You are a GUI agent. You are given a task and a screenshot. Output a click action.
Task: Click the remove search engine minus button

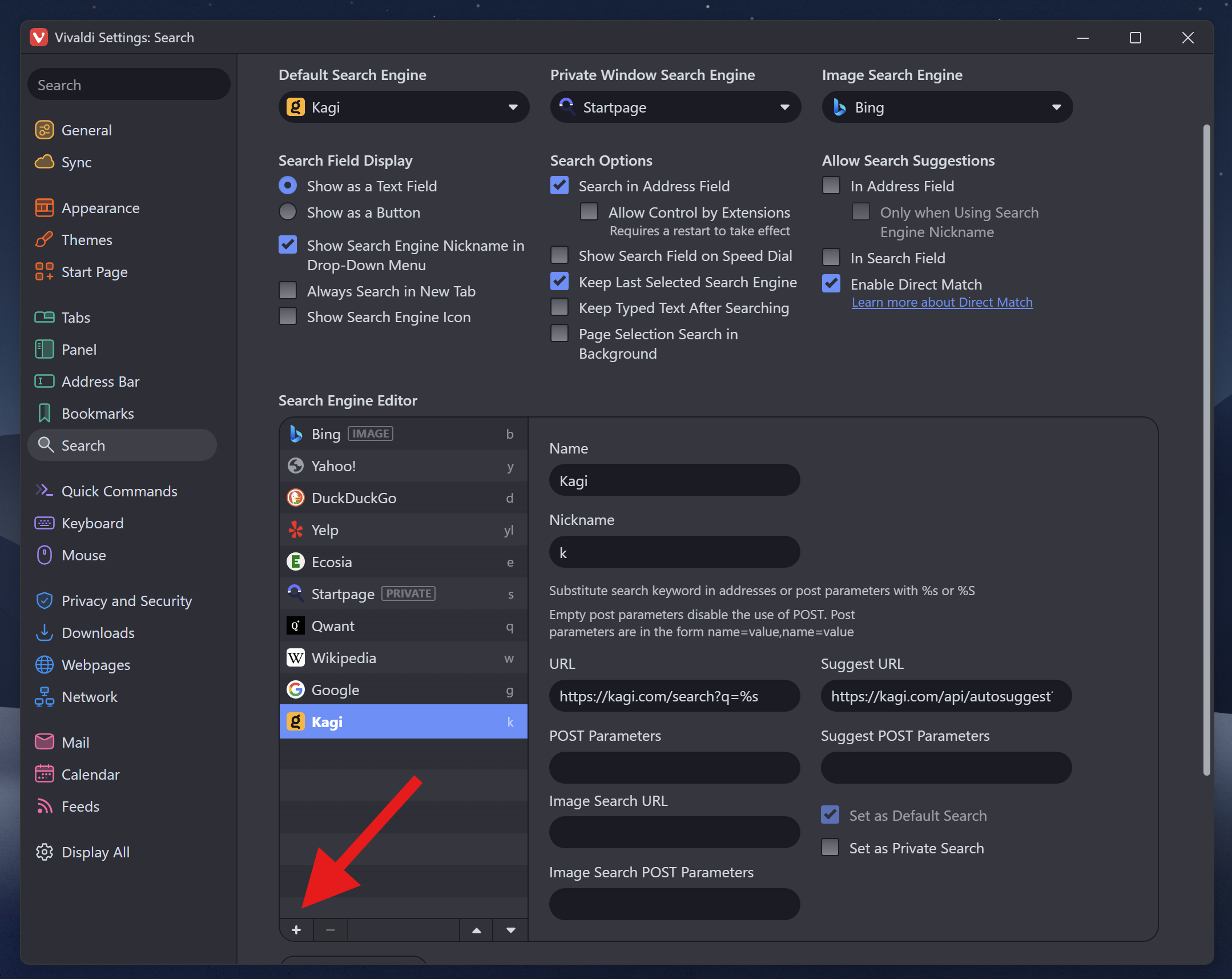331,930
